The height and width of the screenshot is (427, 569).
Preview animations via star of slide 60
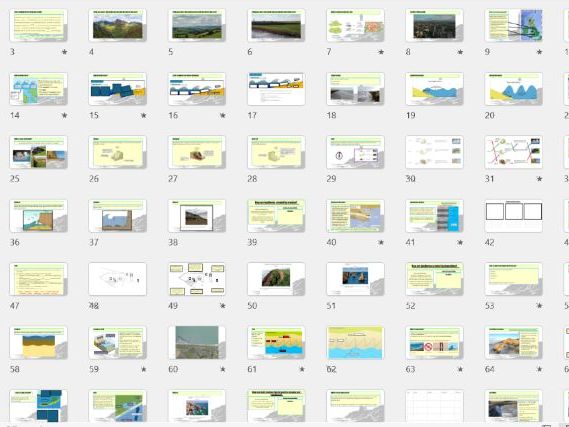(223, 369)
